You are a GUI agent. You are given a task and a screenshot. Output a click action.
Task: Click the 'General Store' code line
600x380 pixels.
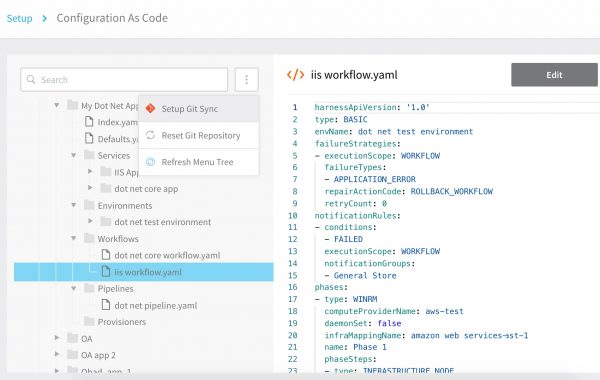tap(360, 276)
